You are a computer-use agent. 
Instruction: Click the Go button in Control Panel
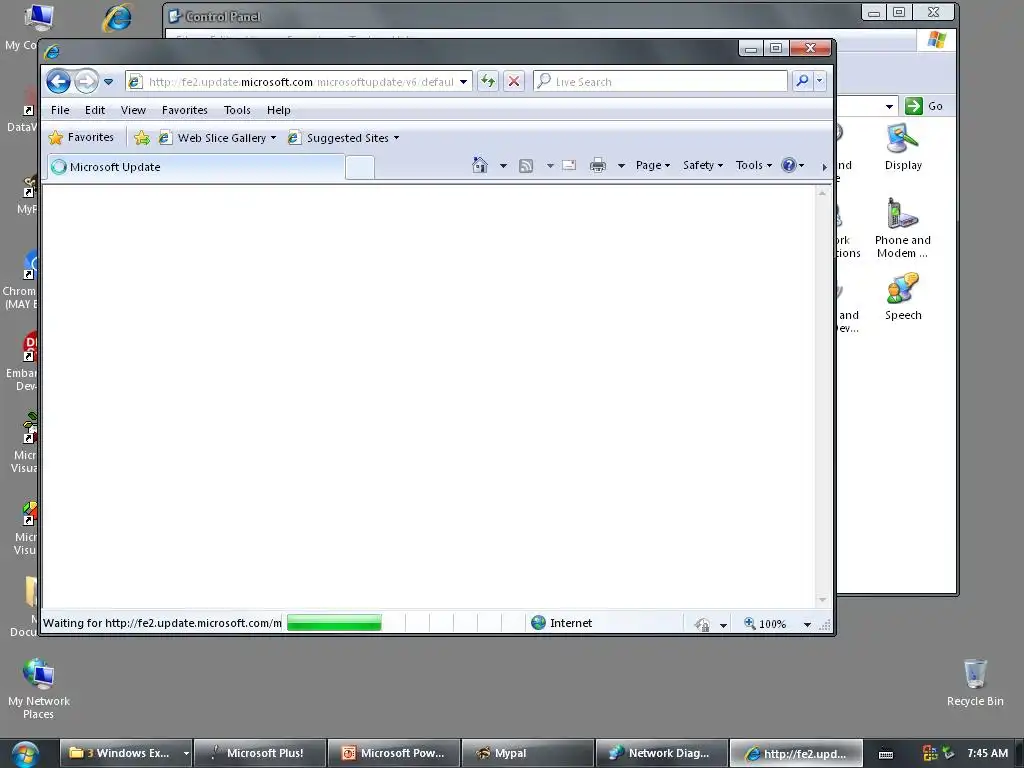point(925,106)
